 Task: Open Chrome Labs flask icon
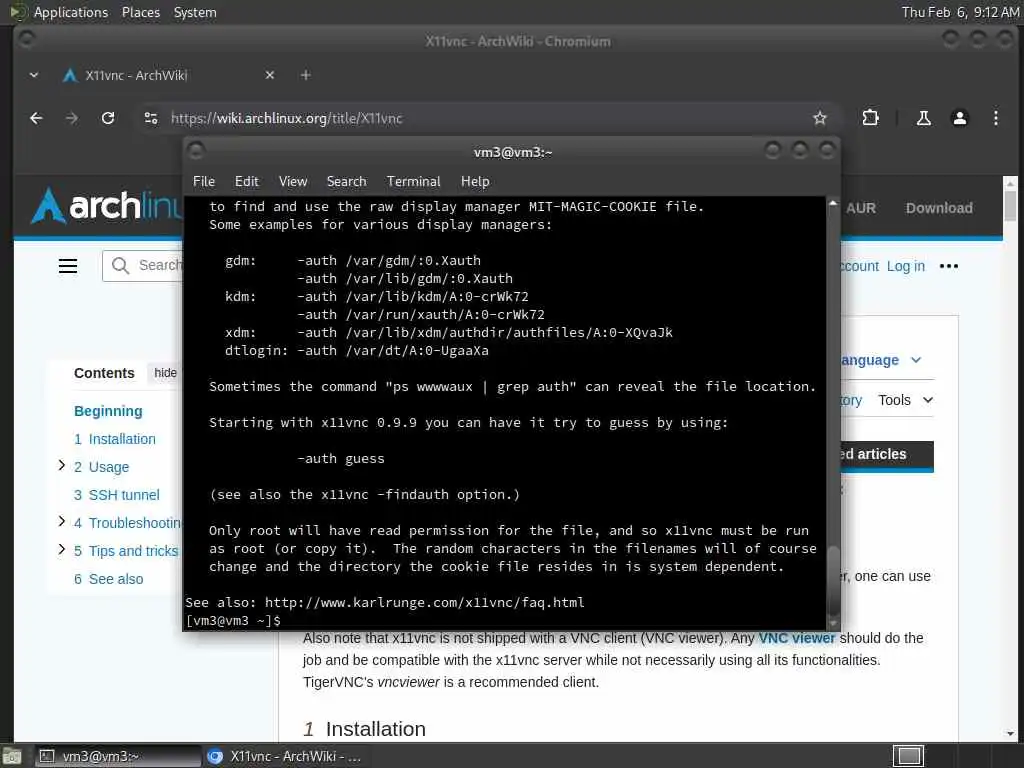[923, 118]
